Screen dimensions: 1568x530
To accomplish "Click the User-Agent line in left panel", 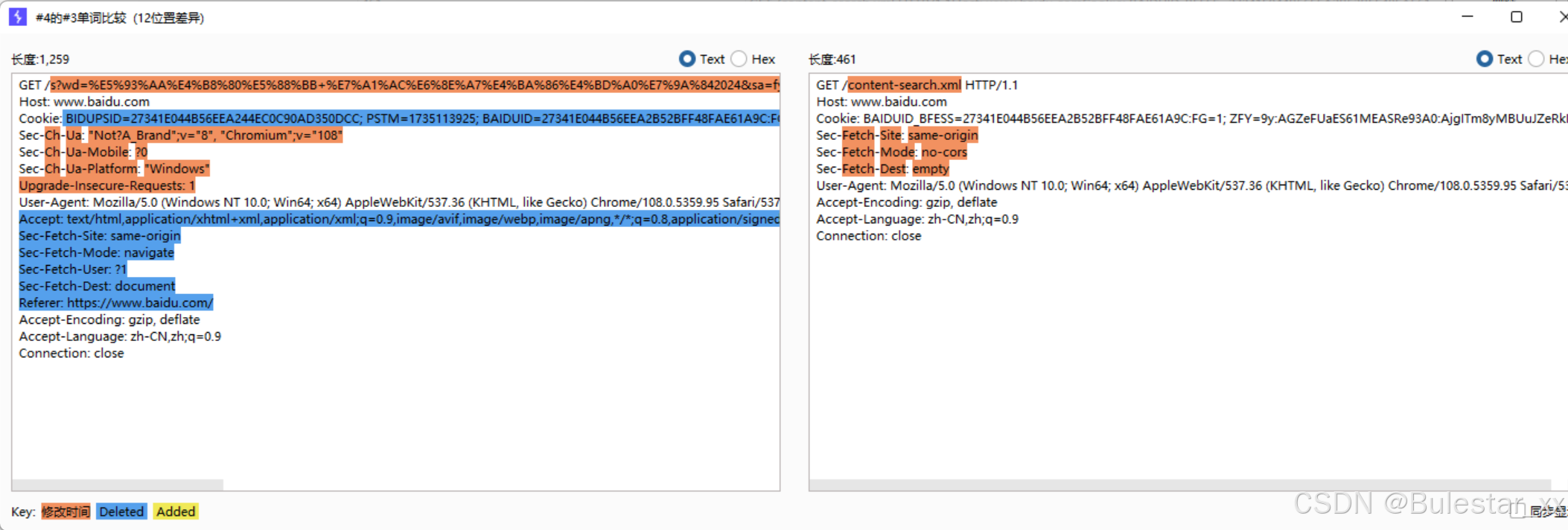I will [x=399, y=202].
